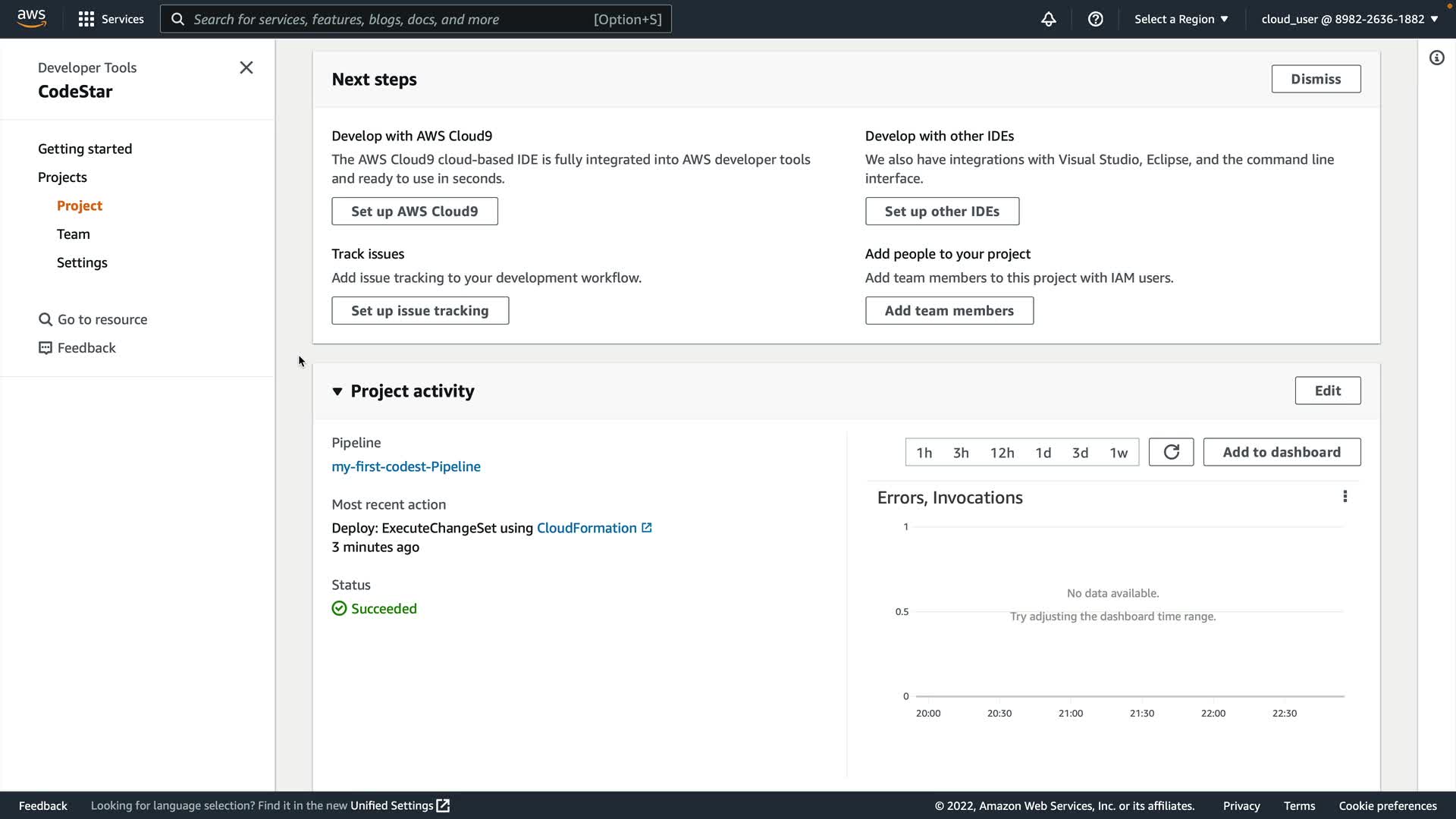Image resolution: width=1456 pixels, height=819 pixels.
Task: Open the cloud_user account dropdown
Action: tap(1349, 19)
